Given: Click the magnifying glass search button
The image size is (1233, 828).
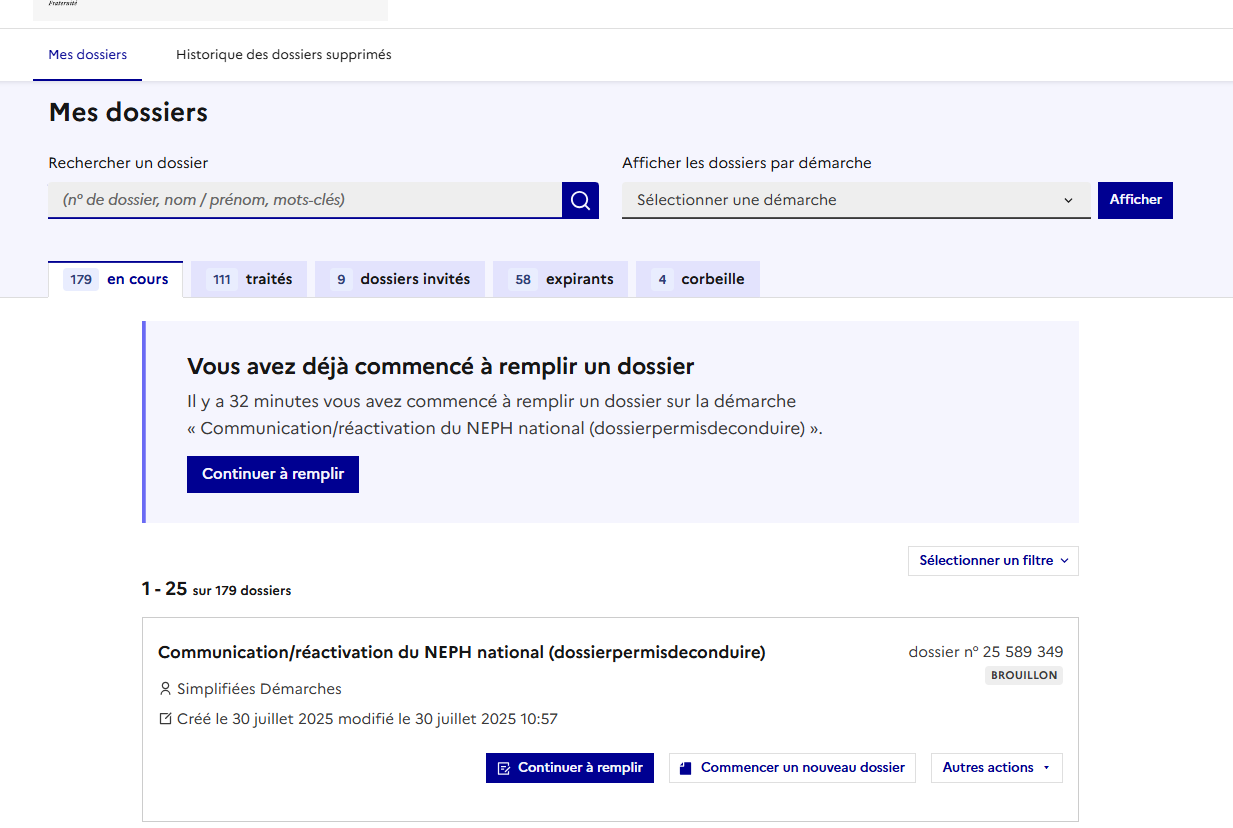Looking at the screenshot, I should [x=580, y=200].
